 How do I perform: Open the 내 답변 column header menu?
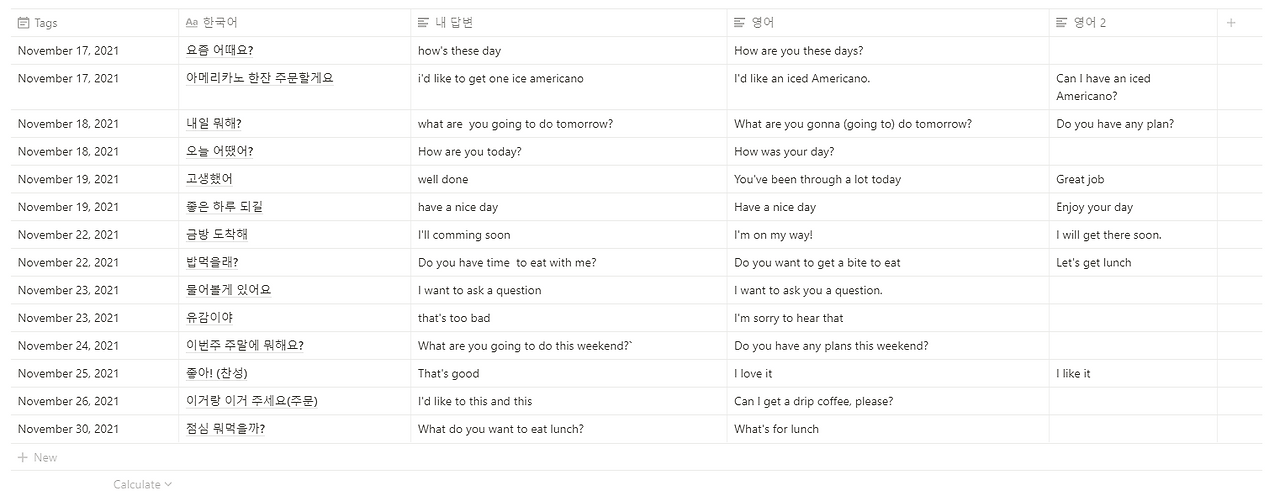(x=569, y=23)
